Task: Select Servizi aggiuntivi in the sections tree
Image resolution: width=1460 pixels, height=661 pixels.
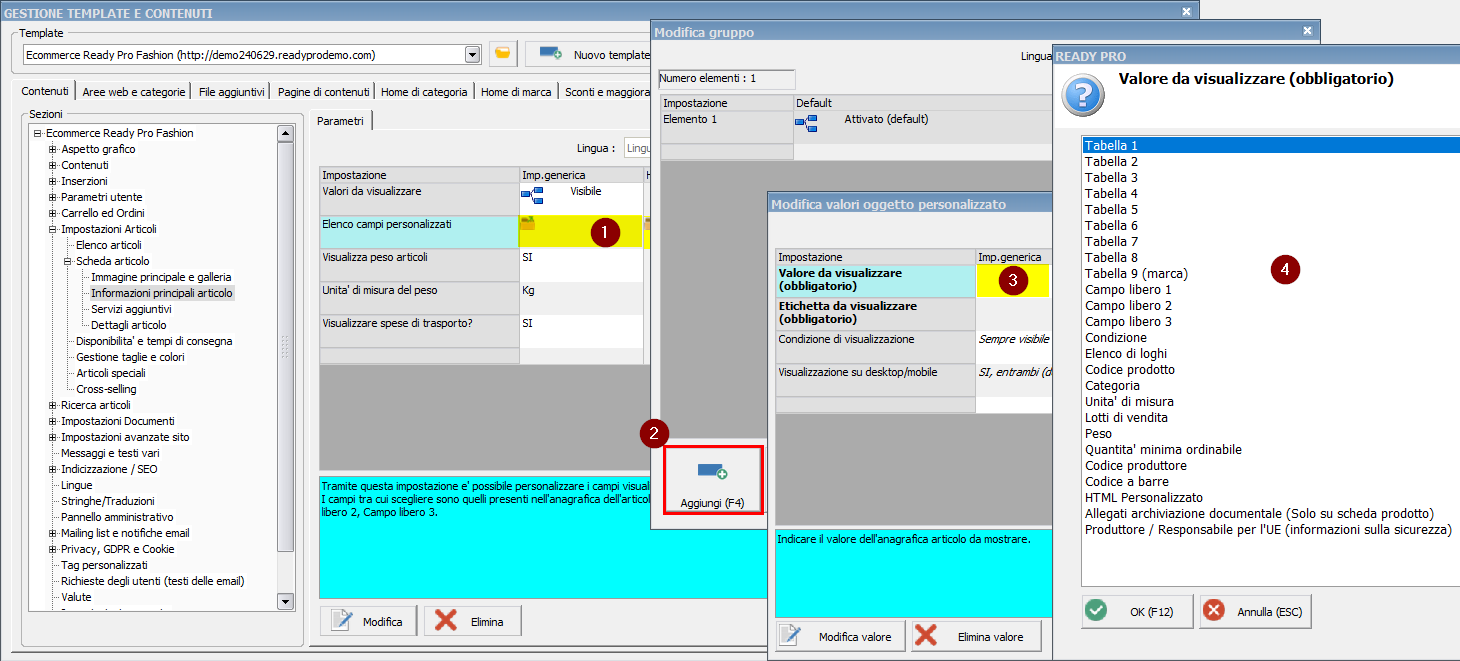Action: pyautogui.click(x=128, y=309)
